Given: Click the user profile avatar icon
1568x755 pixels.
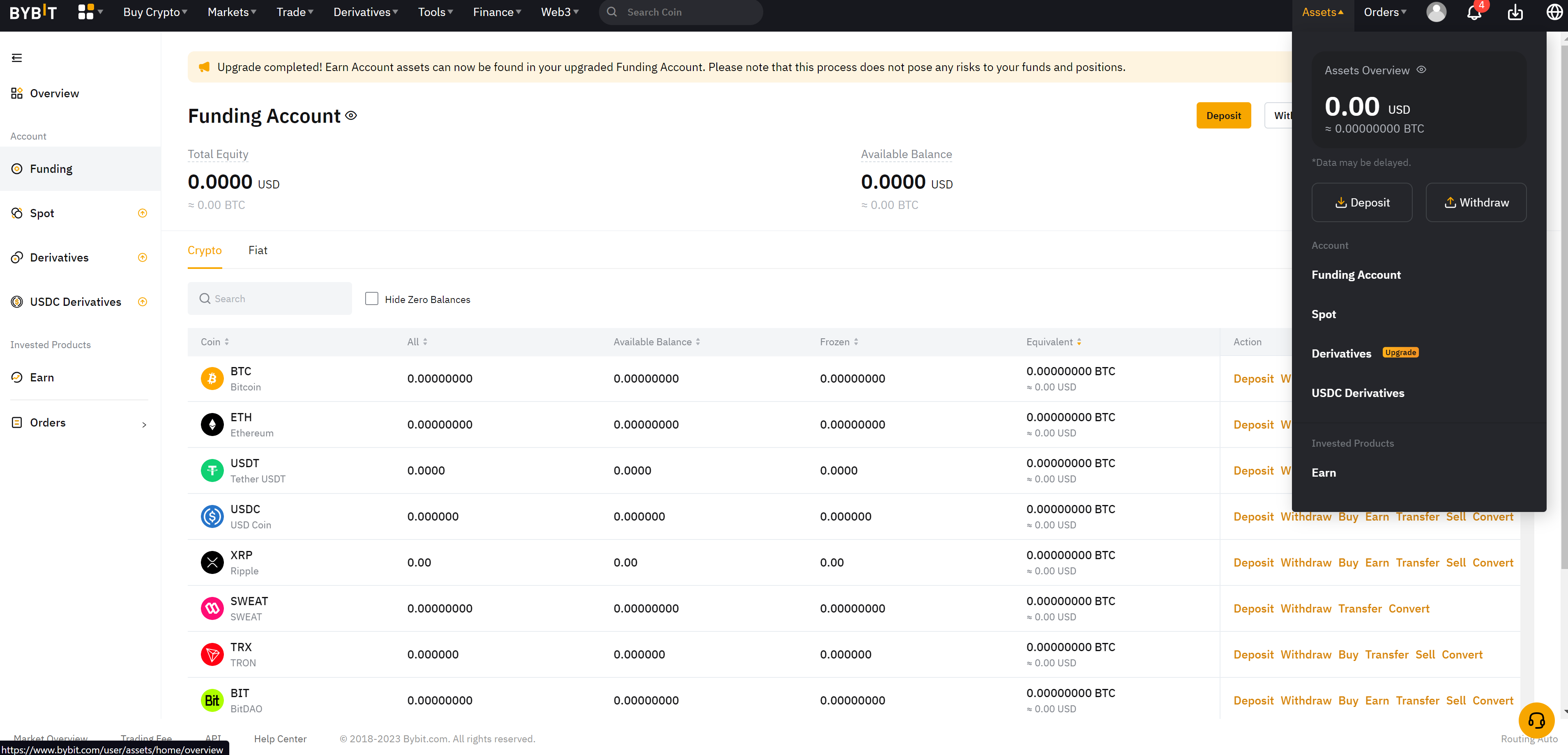Looking at the screenshot, I should pos(1436,12).
